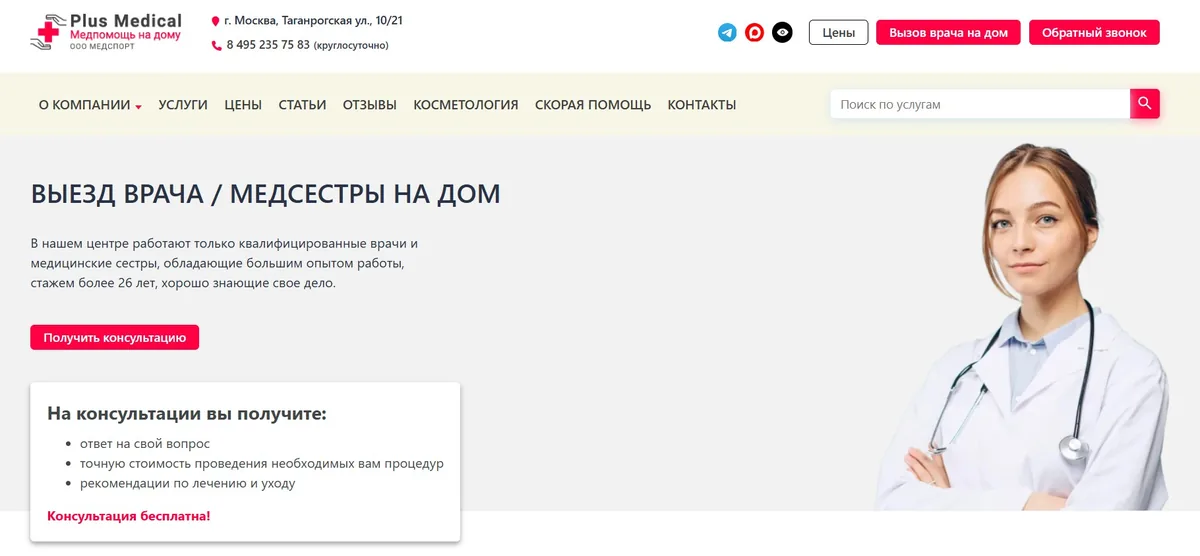Click the Обратный звонок button
Viewport: 1200px width, 556px height.
[1094, 32]
